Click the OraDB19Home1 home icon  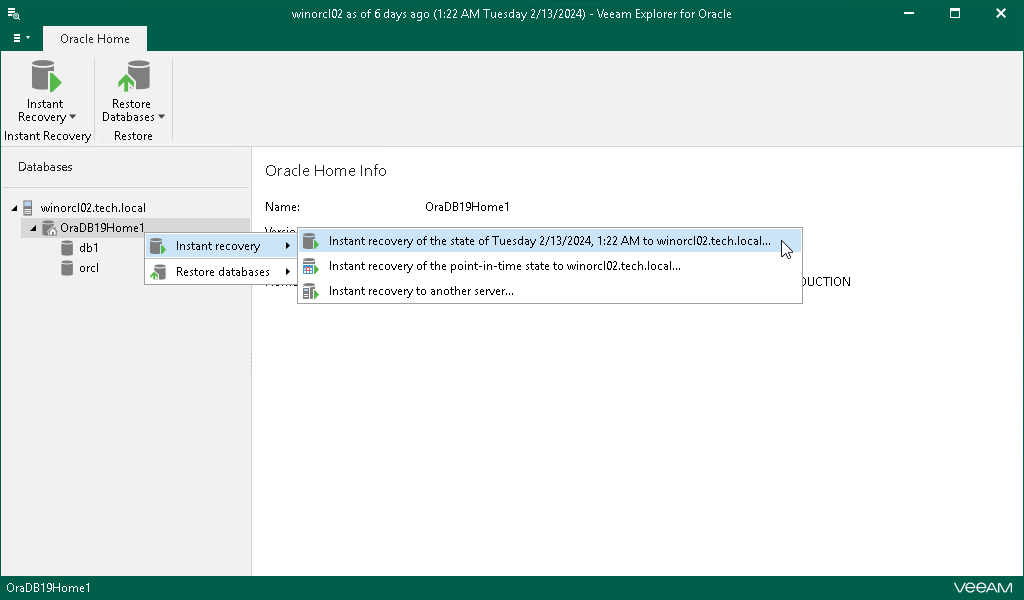click(x=49, y=228)
